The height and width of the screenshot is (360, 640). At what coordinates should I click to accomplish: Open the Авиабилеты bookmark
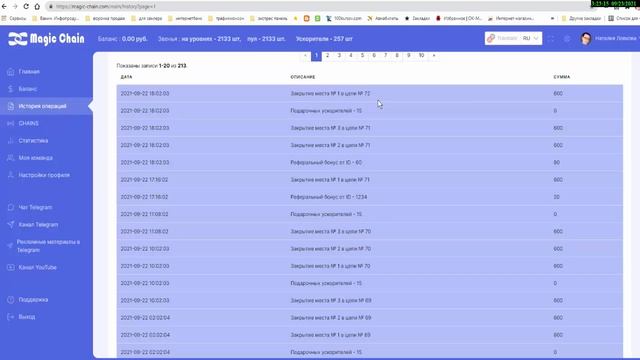pyautogui.click(x=383, y=18)
